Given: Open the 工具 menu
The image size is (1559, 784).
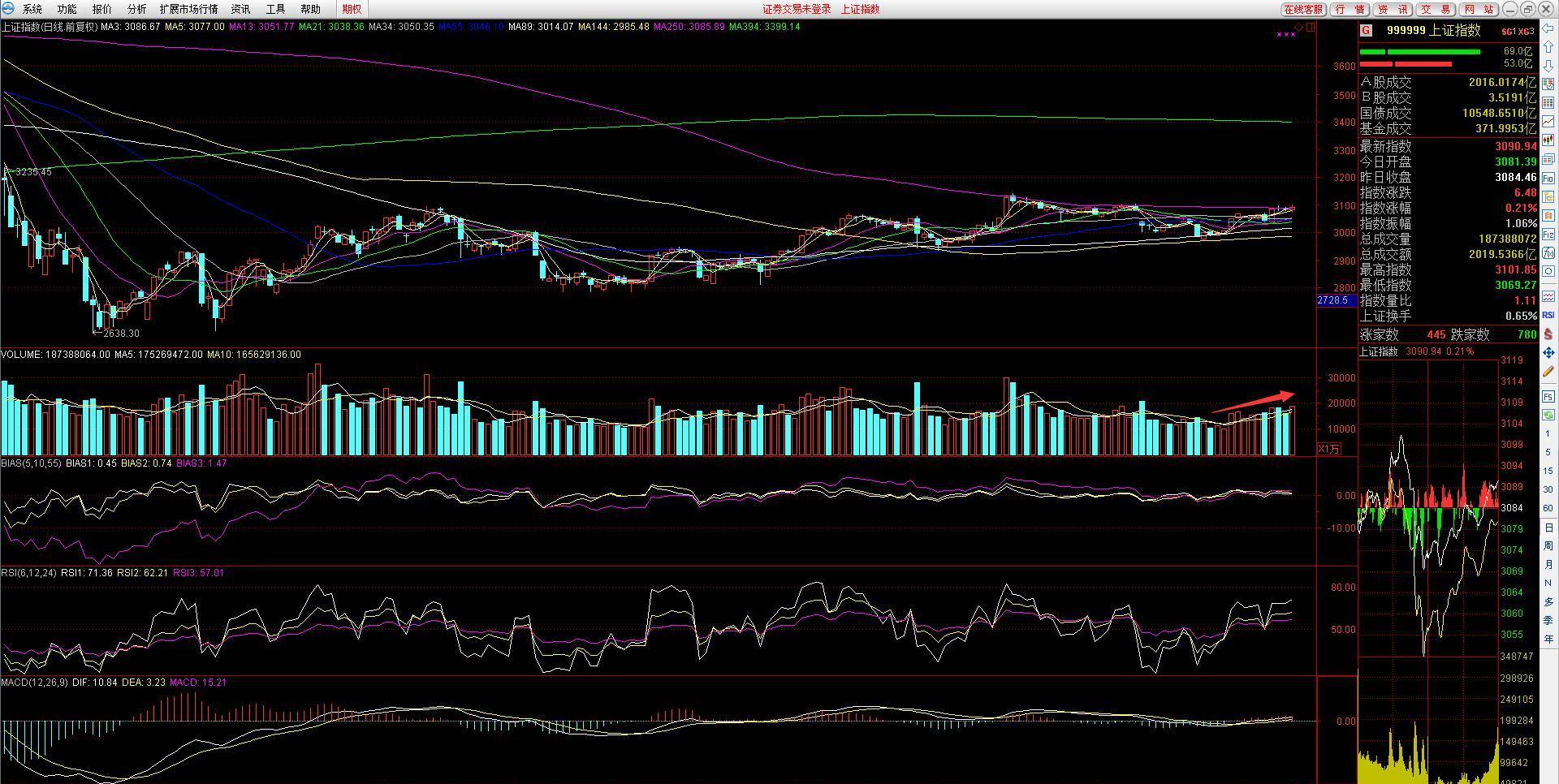Looking at the screenshot, I should pos(275,9).
